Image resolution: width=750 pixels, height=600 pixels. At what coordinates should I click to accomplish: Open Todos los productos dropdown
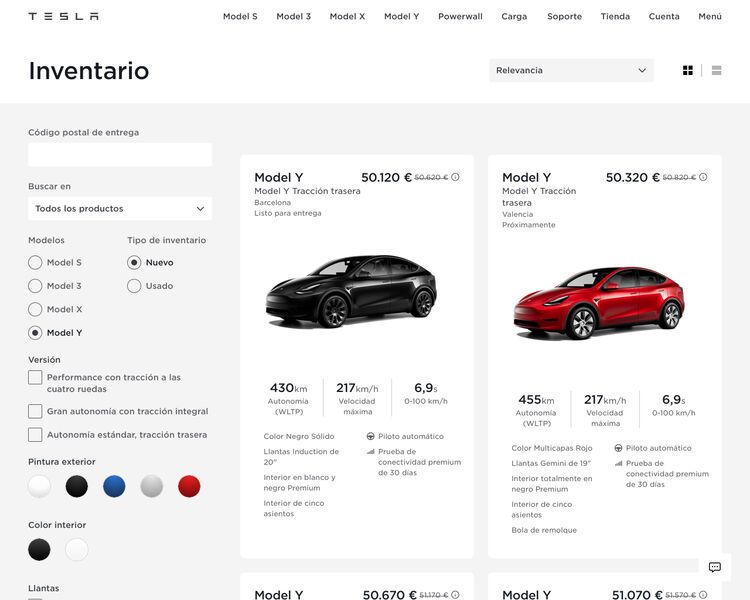pyautogui.click(x=120, y=209)
